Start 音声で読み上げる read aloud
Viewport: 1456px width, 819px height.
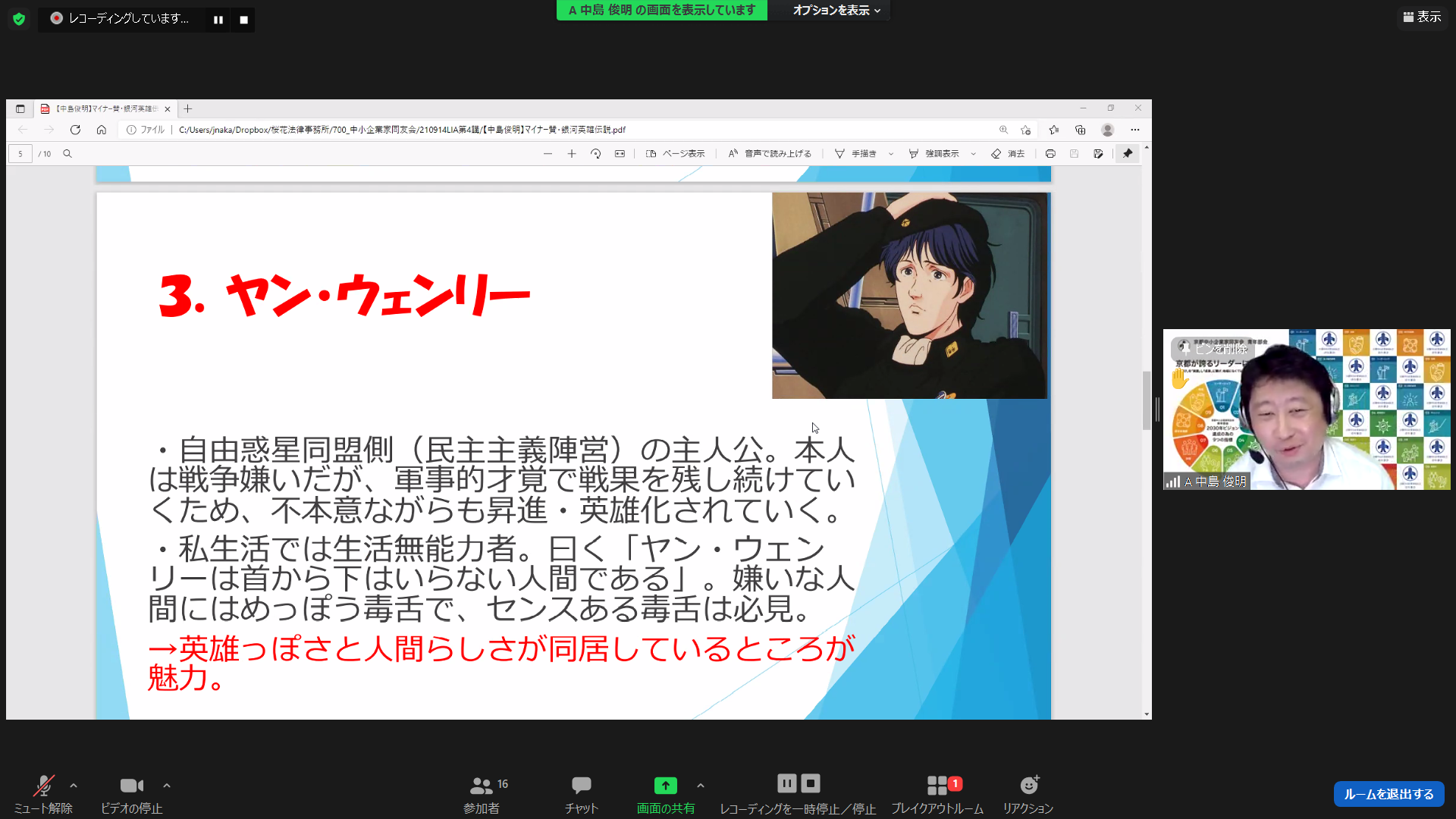[770, 154]
